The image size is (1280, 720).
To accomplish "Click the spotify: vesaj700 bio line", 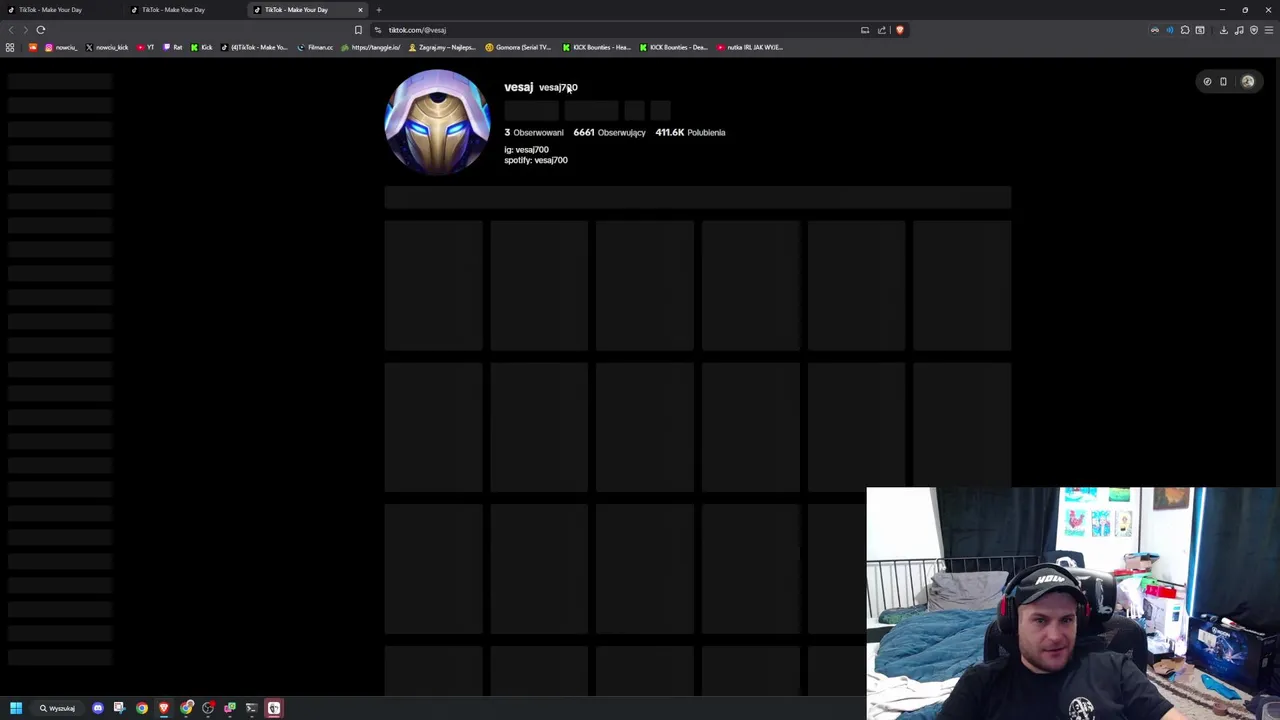I will tap(536, 160).
